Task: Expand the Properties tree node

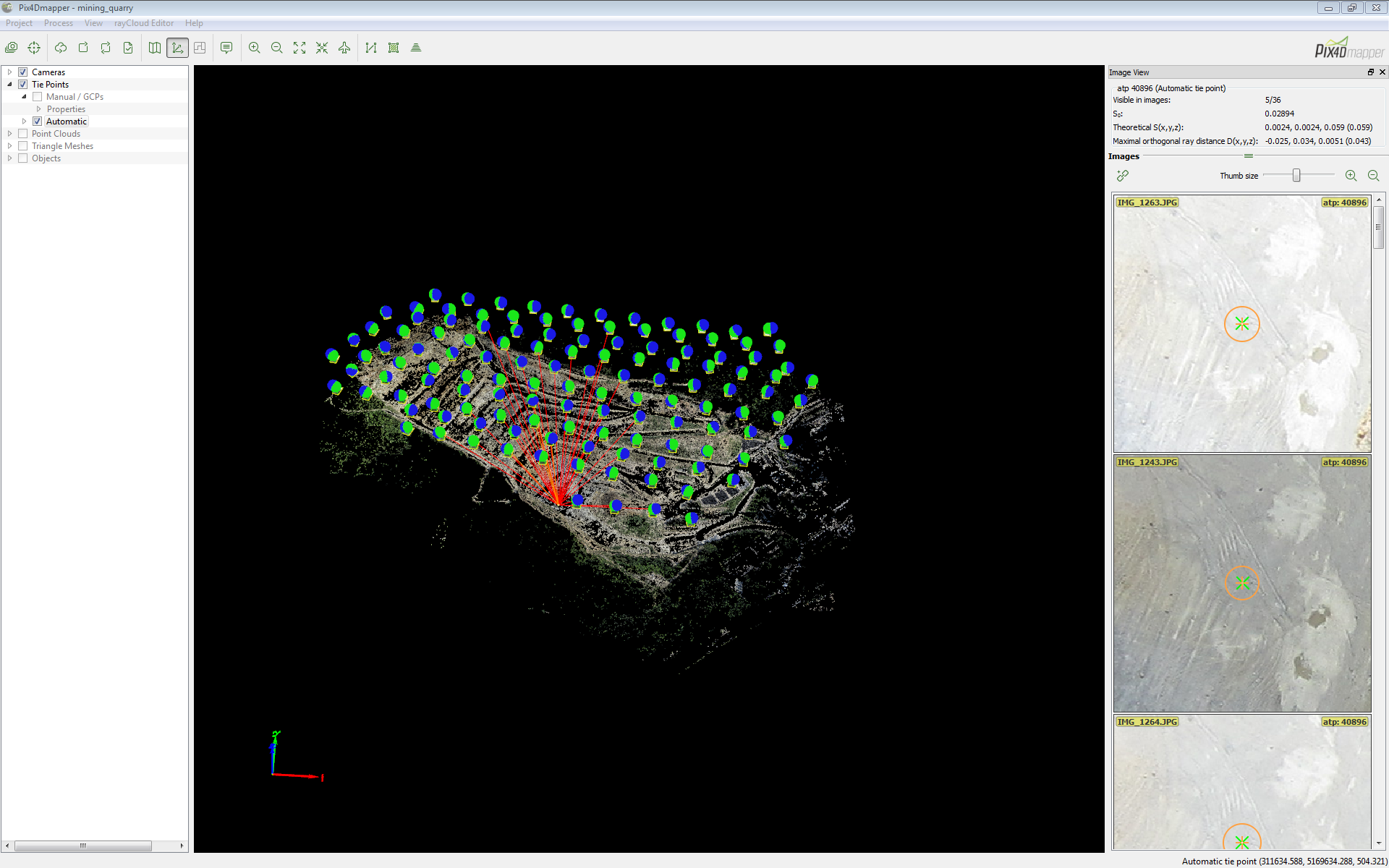Action: tap(38, 109)
